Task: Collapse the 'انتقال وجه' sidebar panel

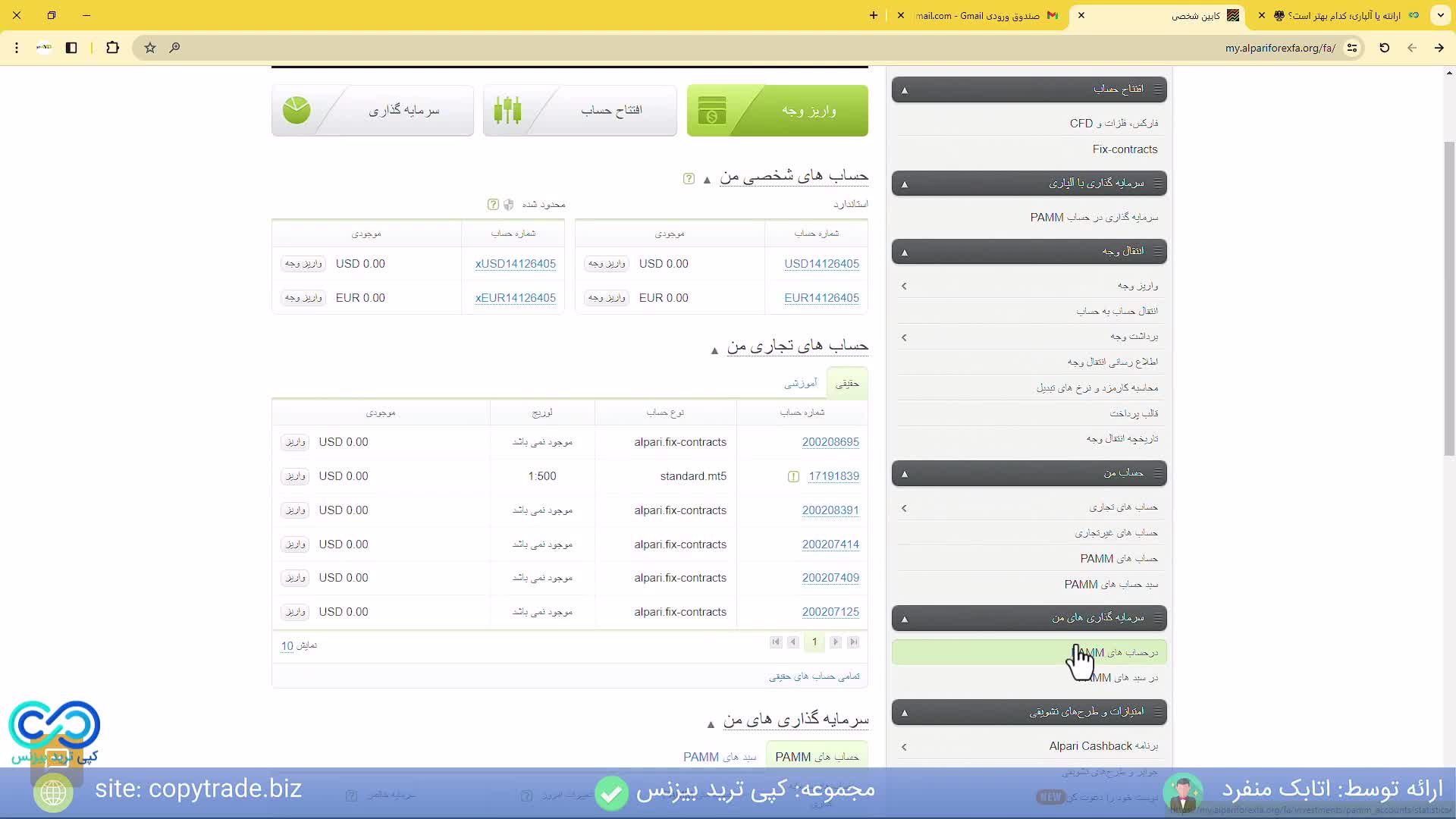Action: point(904,252)
